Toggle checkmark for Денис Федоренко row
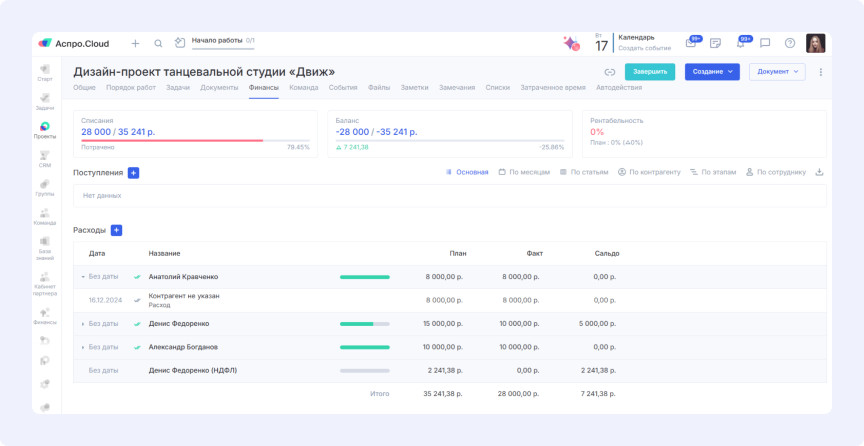 coord(137,323)
